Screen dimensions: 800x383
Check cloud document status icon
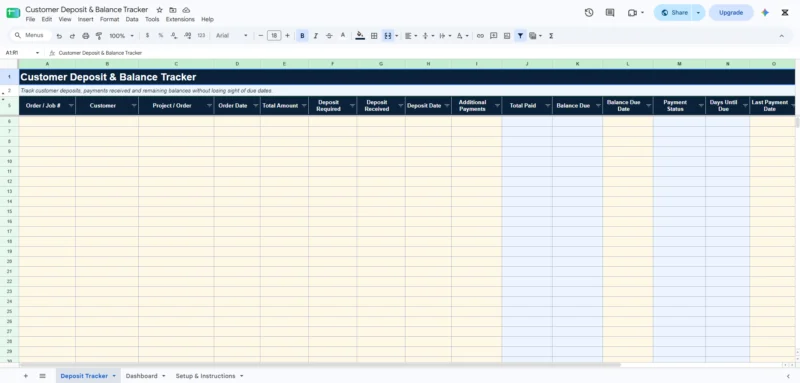point(186,10)
